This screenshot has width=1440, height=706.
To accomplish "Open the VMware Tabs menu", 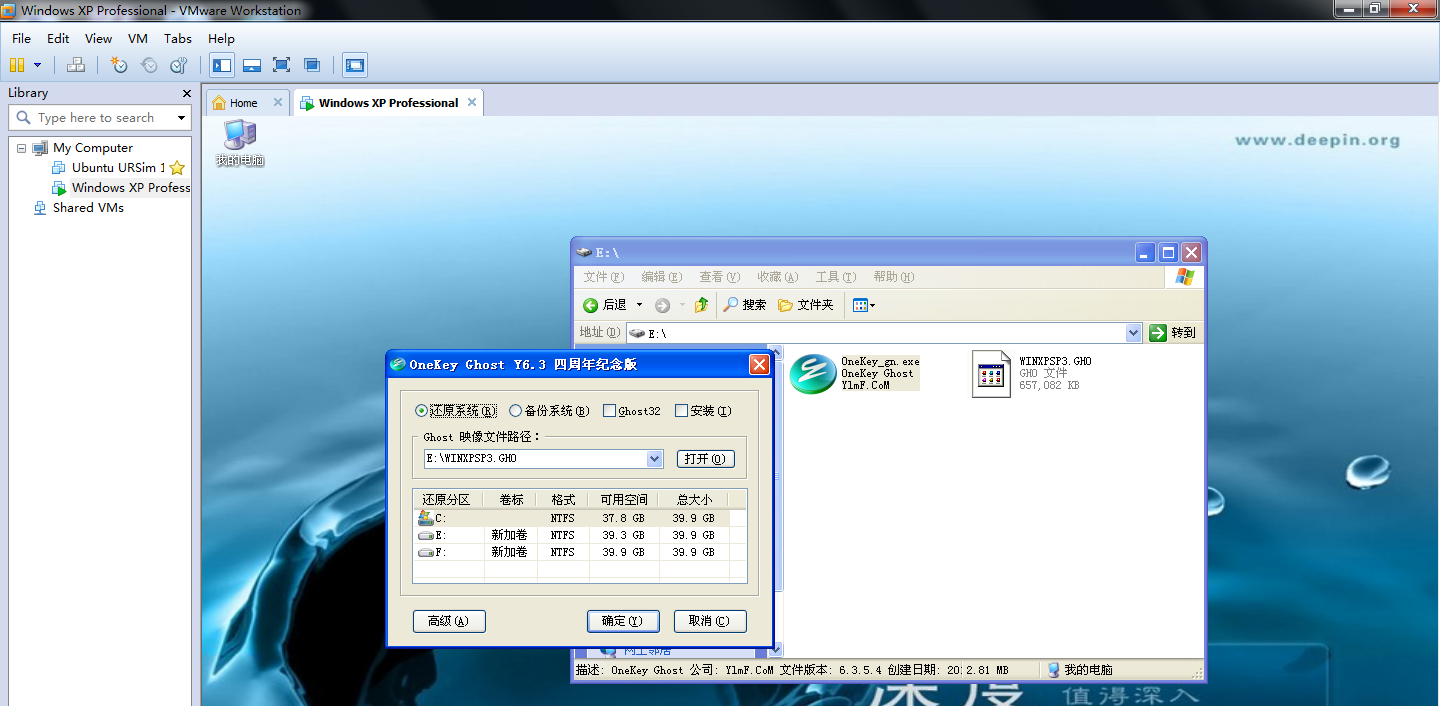I will tap(178, 38).
